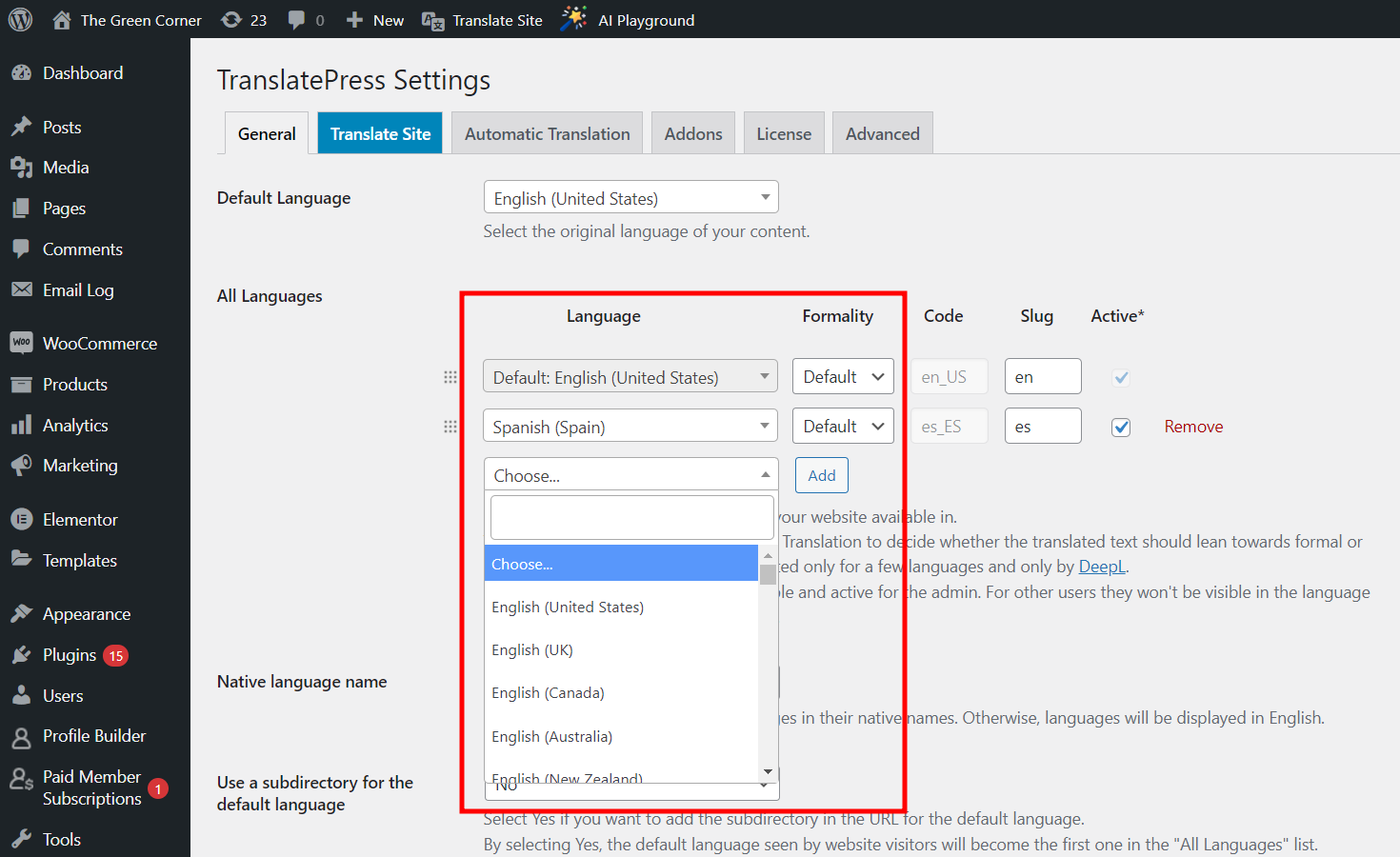Open the updates icon showing 23

pyautogui.click(x=243, y=19)
